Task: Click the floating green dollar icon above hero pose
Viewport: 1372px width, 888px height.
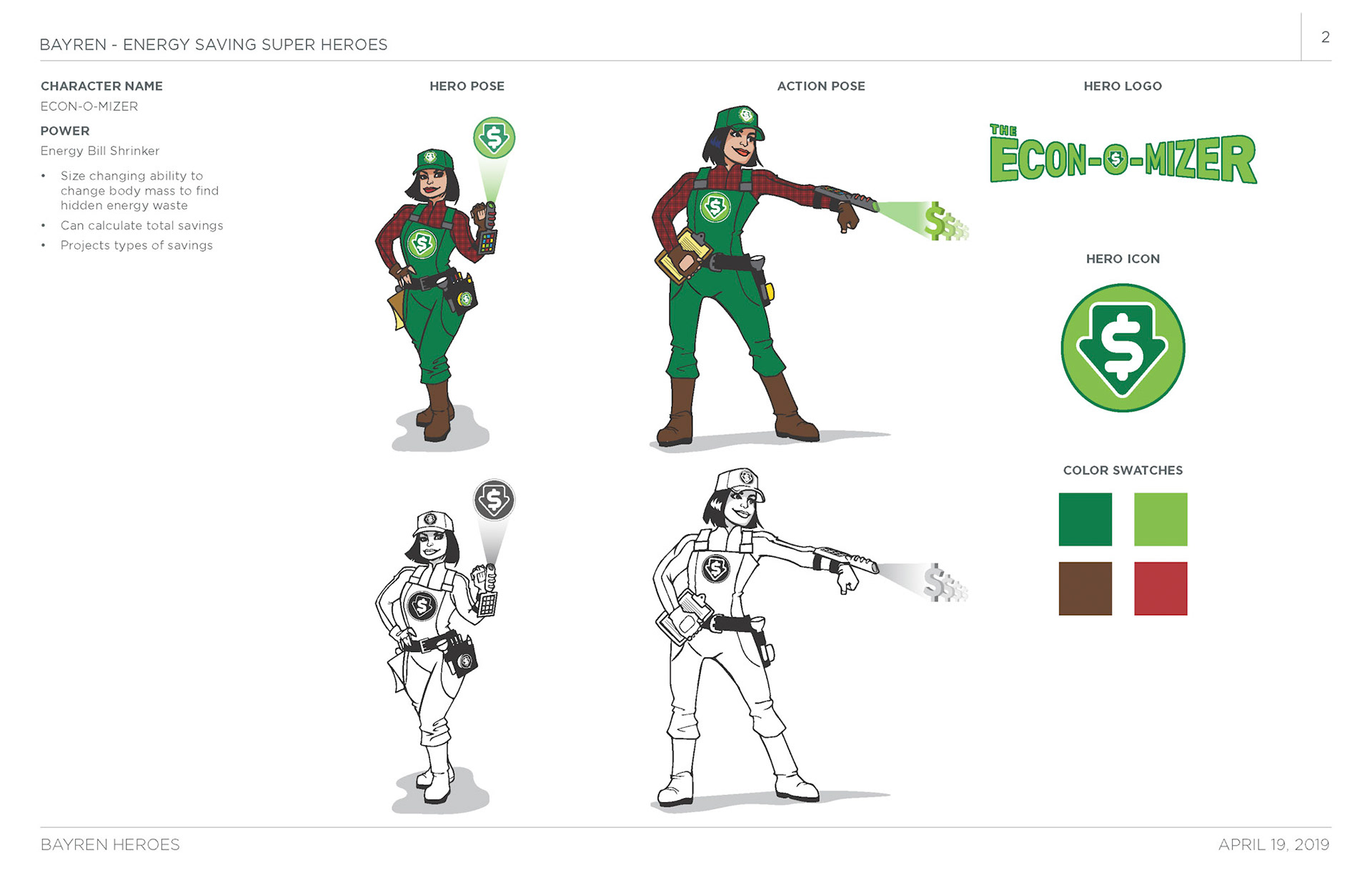Action: click(x=494, y=137)
